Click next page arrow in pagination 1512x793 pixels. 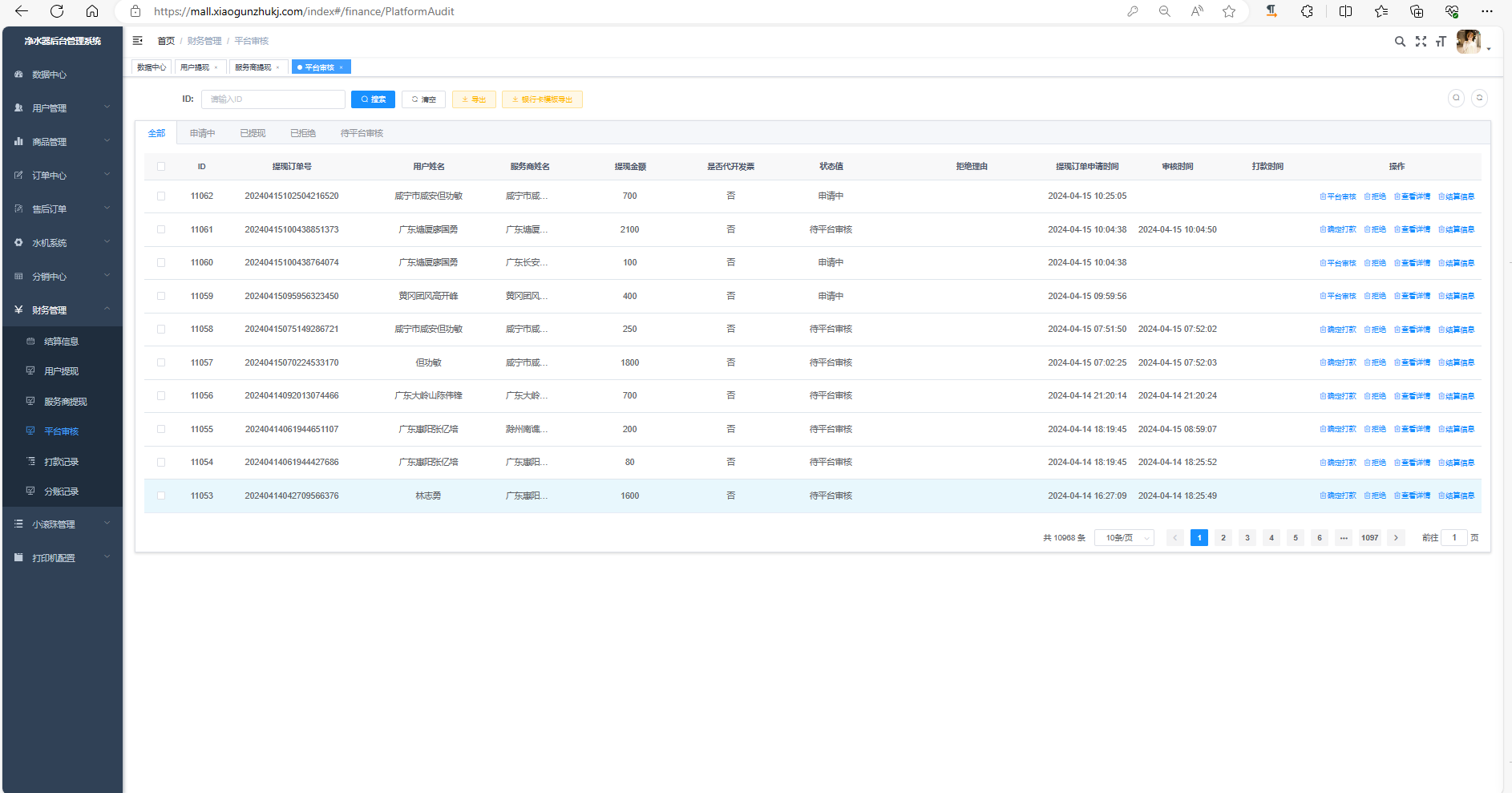coord(1396,538)
